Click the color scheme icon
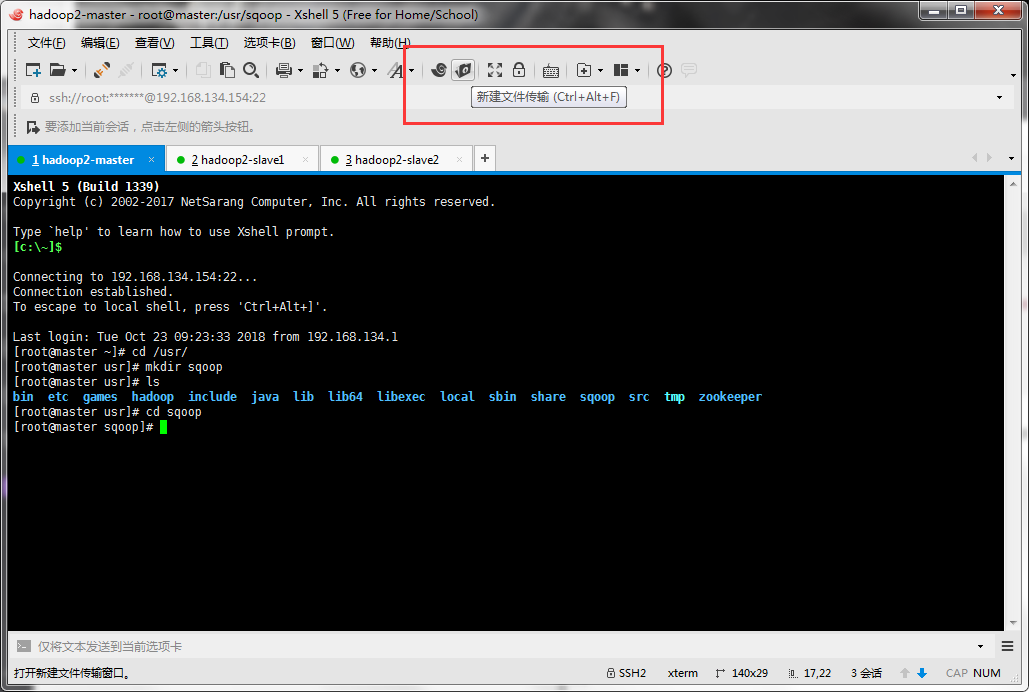The height and width of the screenshot is (692, 1029). point(320,70)
